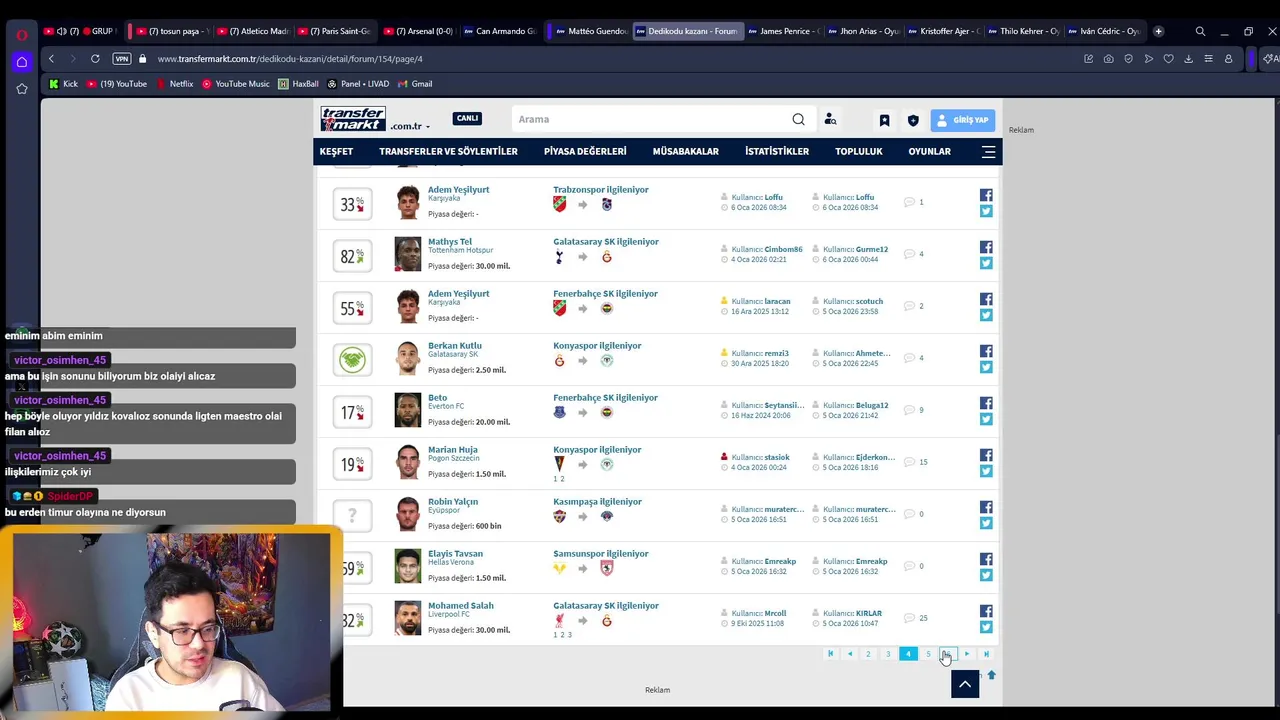This screenshot has width=1280, height=720.
Task: Open the HaxBall bookmark
Action: pos(298,84)
